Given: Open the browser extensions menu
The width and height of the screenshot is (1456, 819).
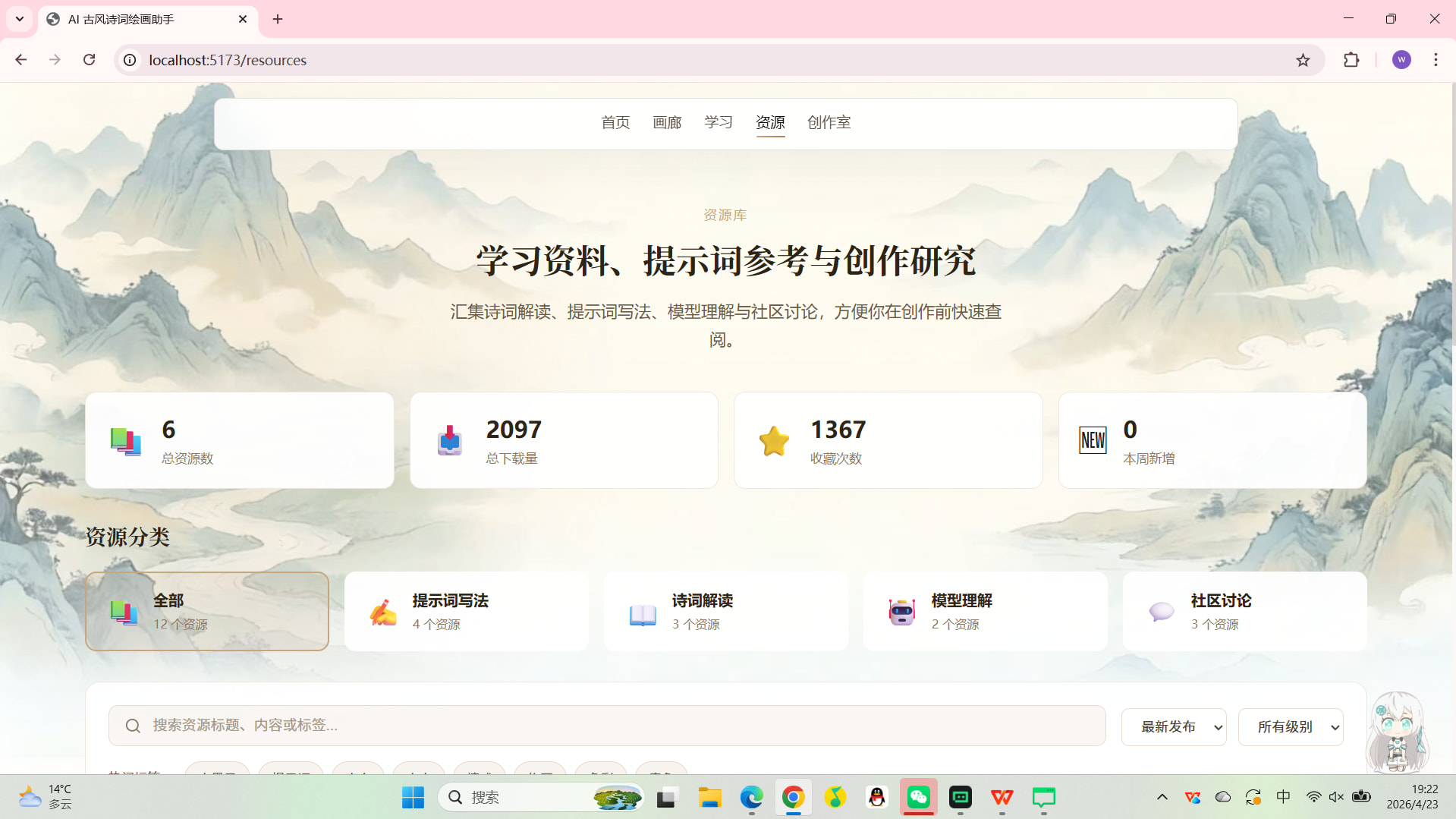Looking at the screenshot, I should 1351,60.
